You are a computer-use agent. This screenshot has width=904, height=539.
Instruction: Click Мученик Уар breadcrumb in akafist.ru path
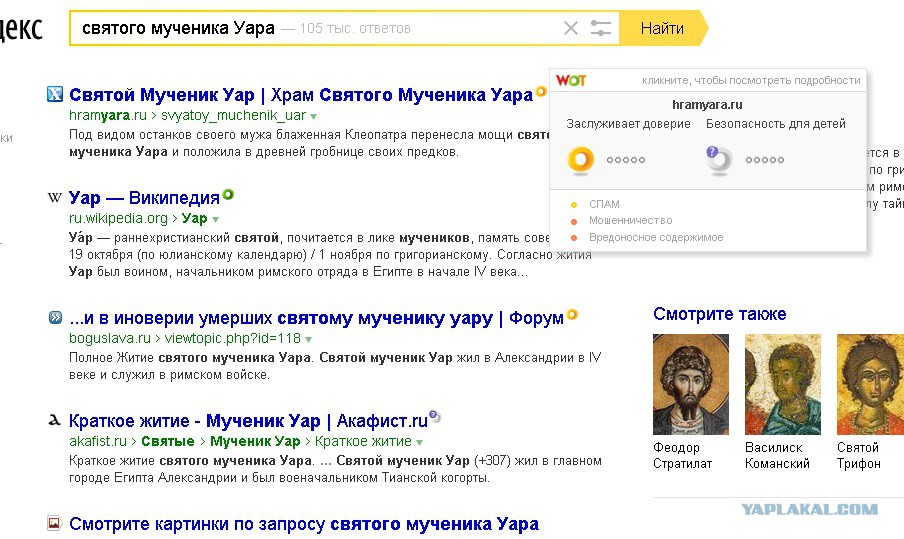pyautogui.click(x=255, y=441)
